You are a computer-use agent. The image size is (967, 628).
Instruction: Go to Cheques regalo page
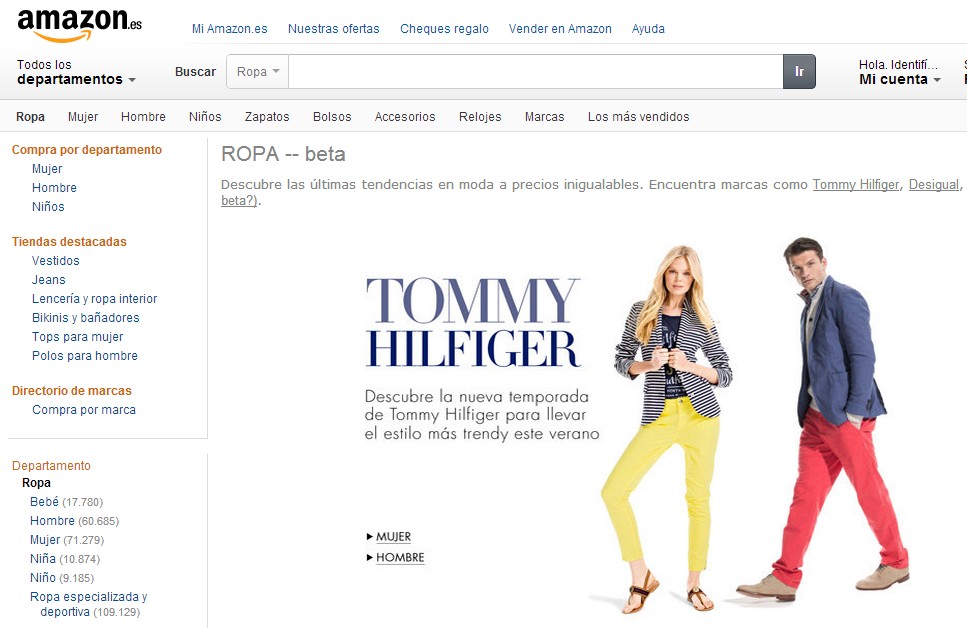coord(444,29)
